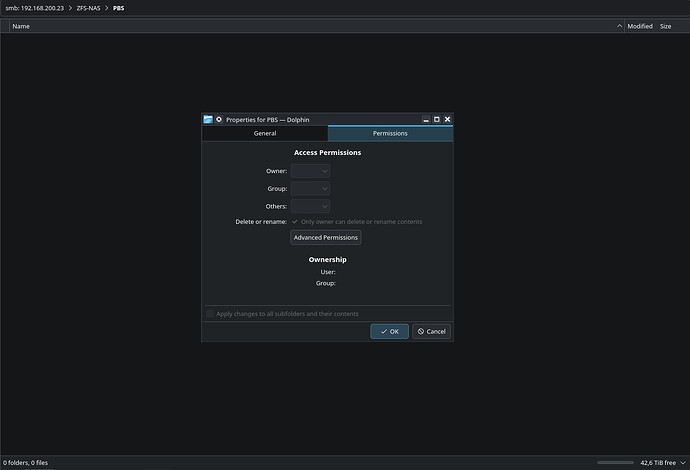Minimize the Properties dialog
The height and width of the screenshot is (470, 690).
426,120
